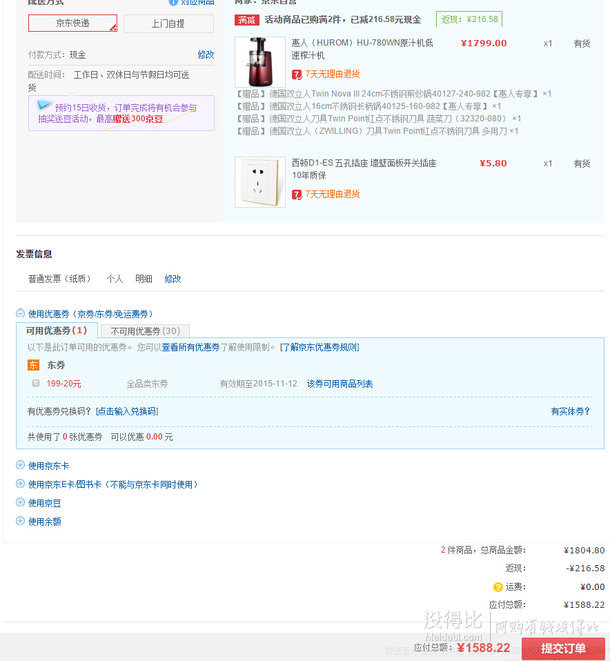Click 点击输入兑换码 link
This screenshot has height=661, width=610.
pyautogui.click(x=127, y=411)
